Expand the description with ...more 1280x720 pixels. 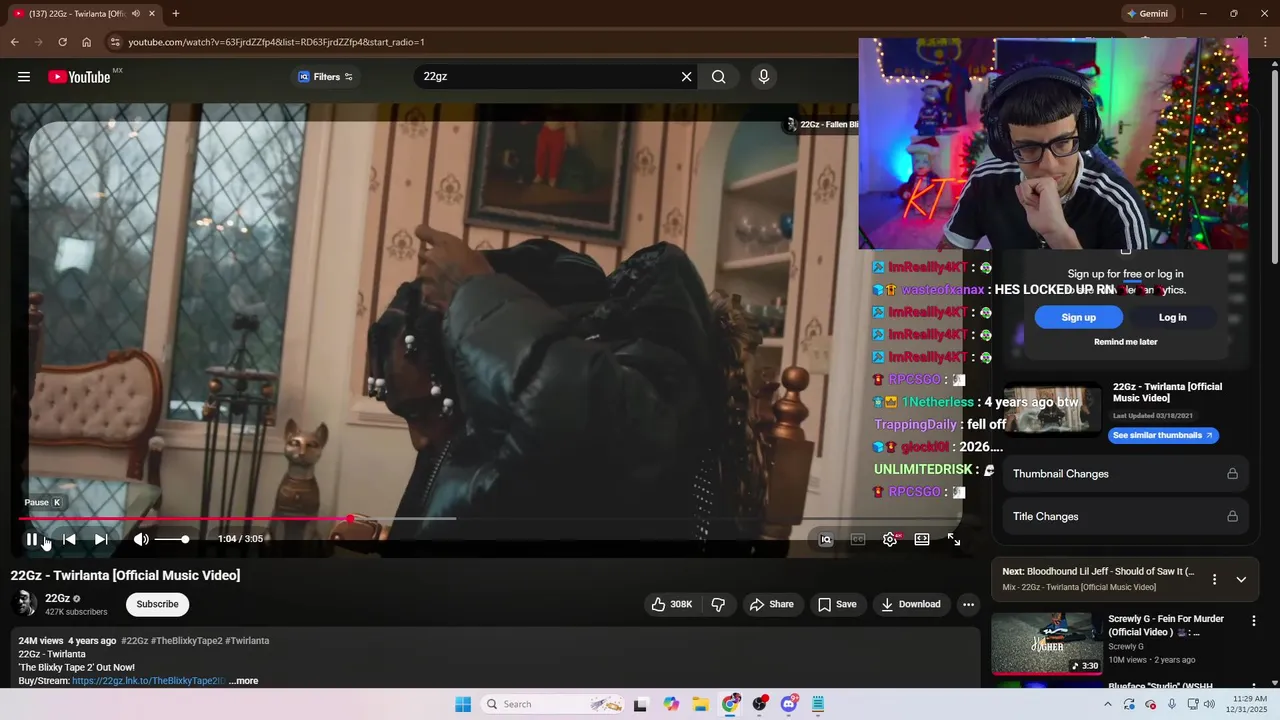coord(243,681)
